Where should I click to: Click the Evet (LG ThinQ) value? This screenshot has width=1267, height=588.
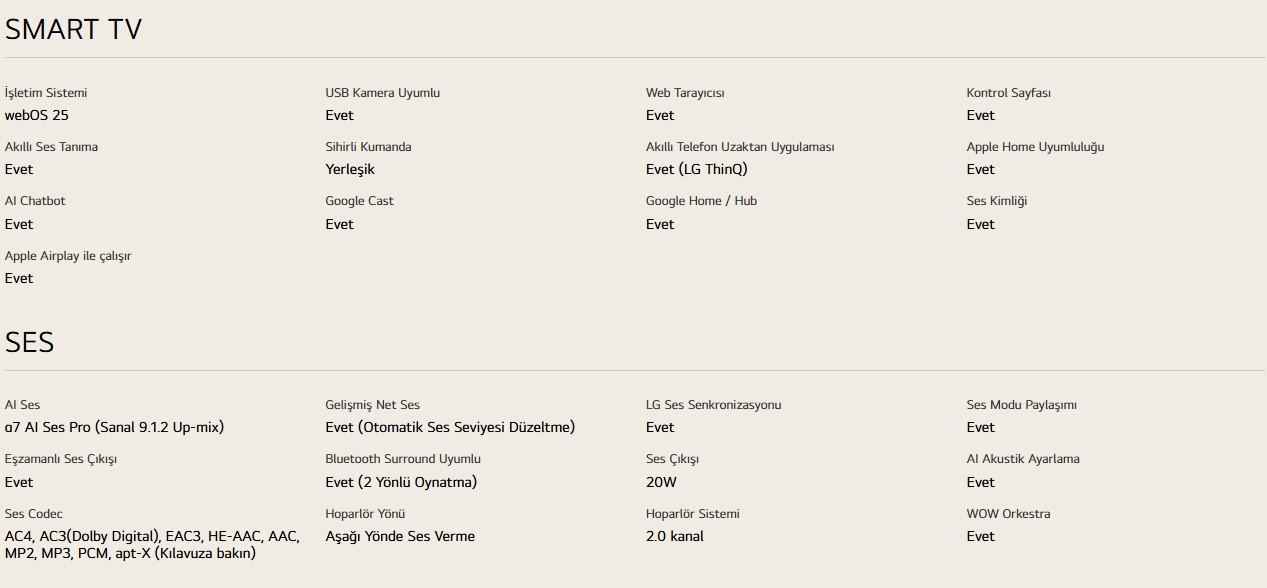[696, 169]
